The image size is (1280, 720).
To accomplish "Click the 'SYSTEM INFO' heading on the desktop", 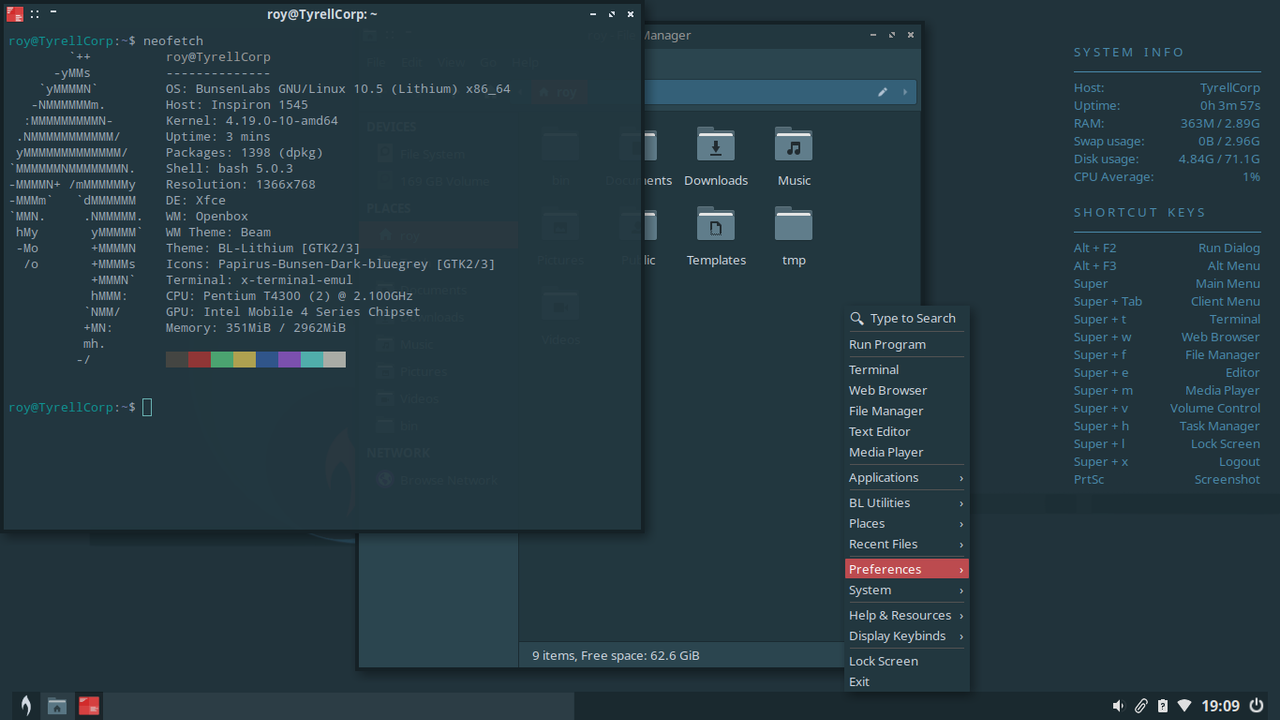I will [x=1129, y=52].
